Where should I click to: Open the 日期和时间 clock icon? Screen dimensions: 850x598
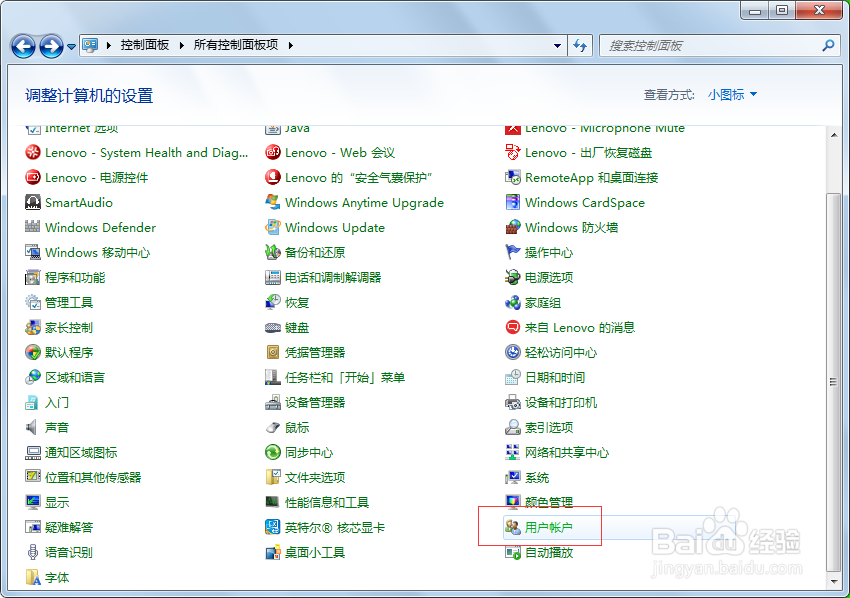pos(513,377)
